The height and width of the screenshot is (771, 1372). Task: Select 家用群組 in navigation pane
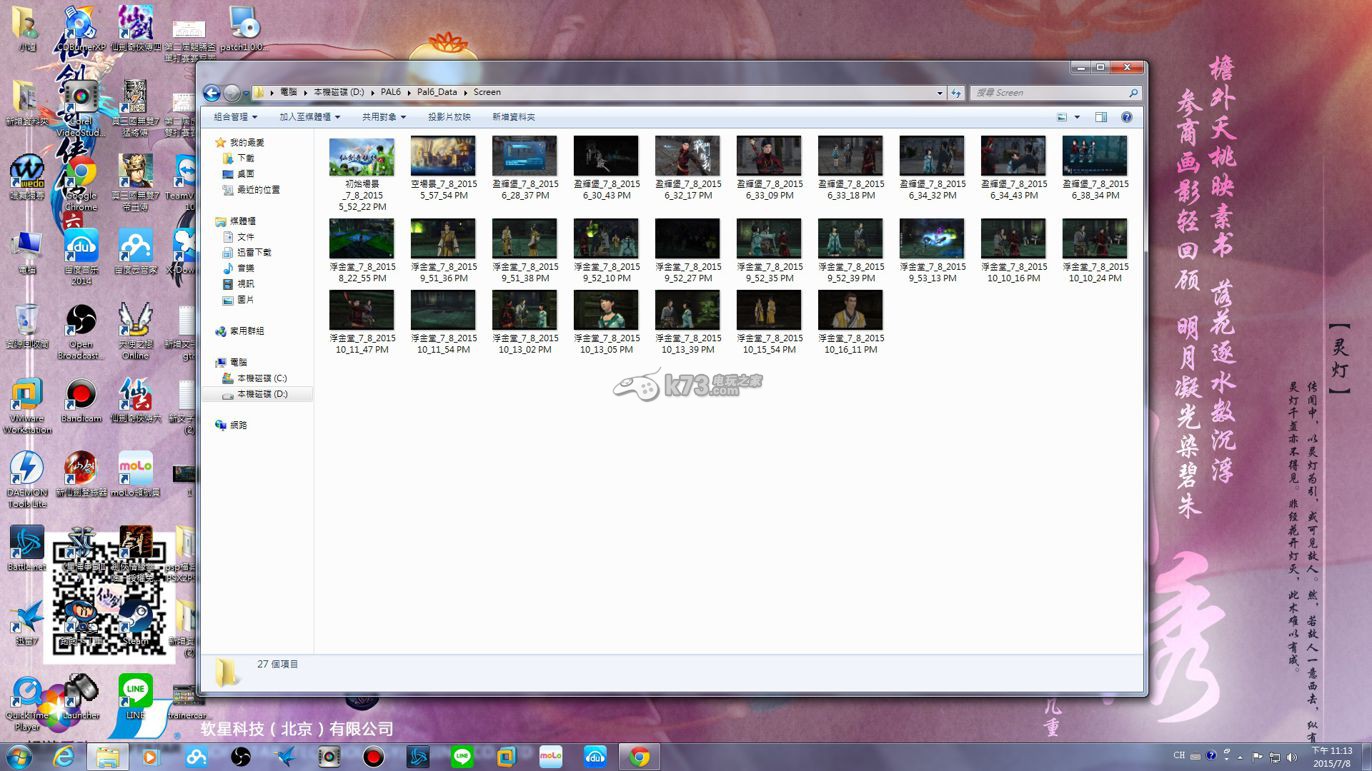tap(240, 331)
